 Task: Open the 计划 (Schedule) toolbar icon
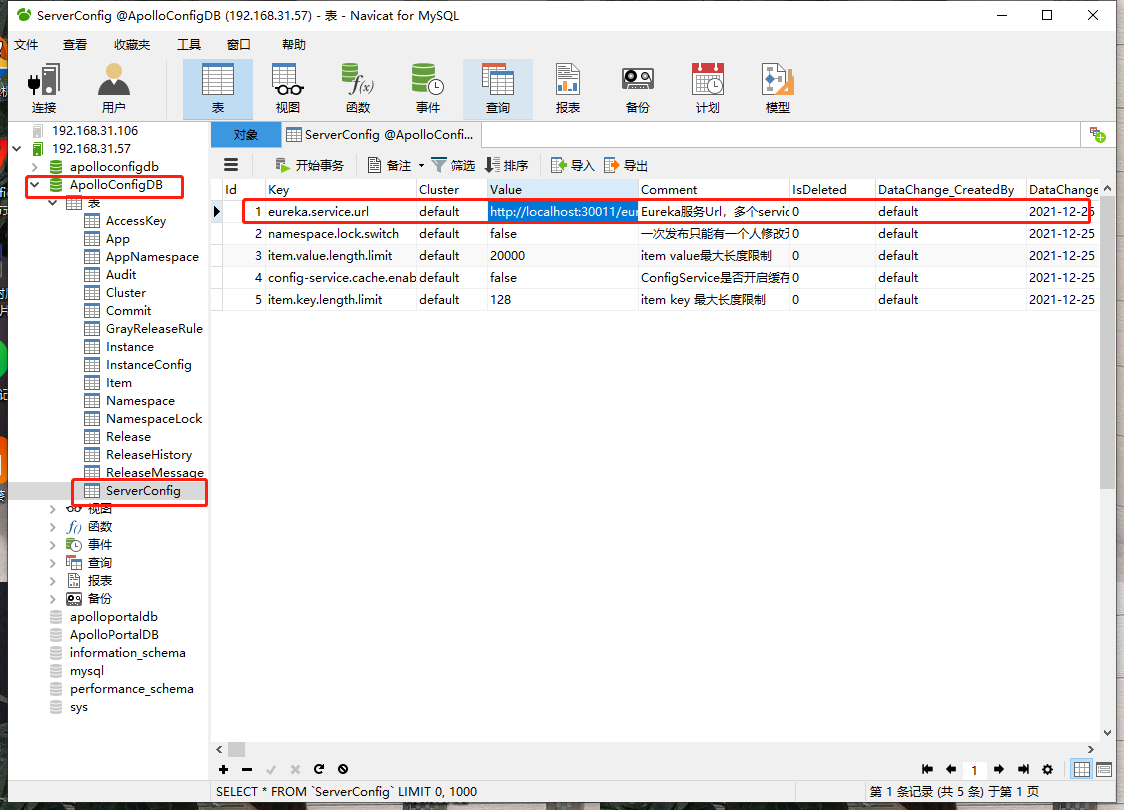[x=708, y=88]
